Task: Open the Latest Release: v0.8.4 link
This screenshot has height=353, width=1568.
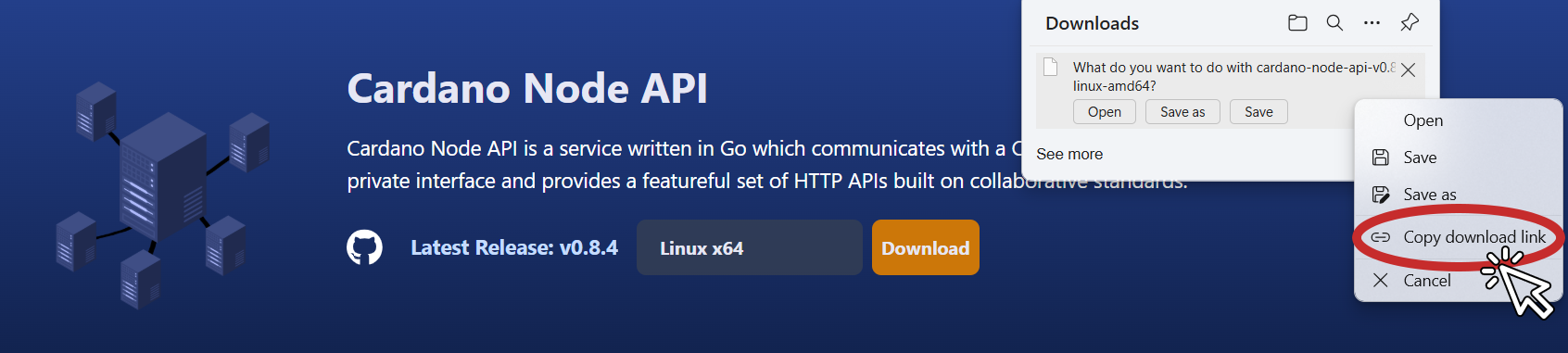Action: click(x=514, y=247)
